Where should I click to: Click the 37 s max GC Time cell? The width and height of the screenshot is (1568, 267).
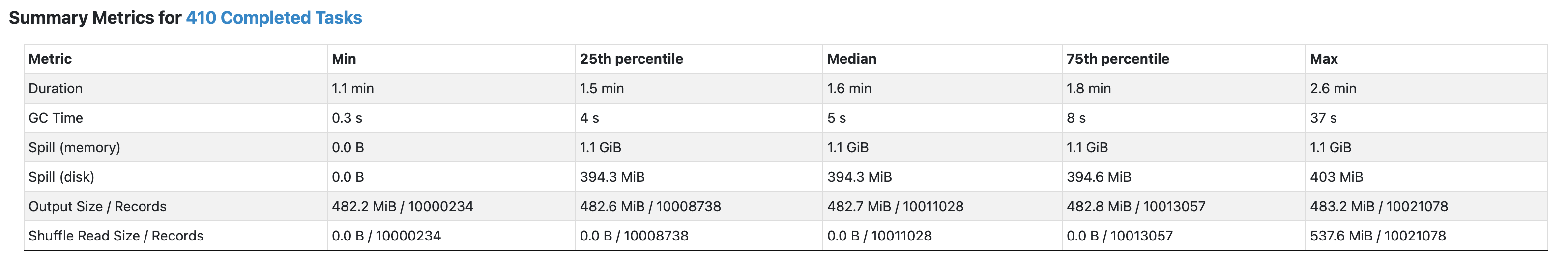point(1323,118)
